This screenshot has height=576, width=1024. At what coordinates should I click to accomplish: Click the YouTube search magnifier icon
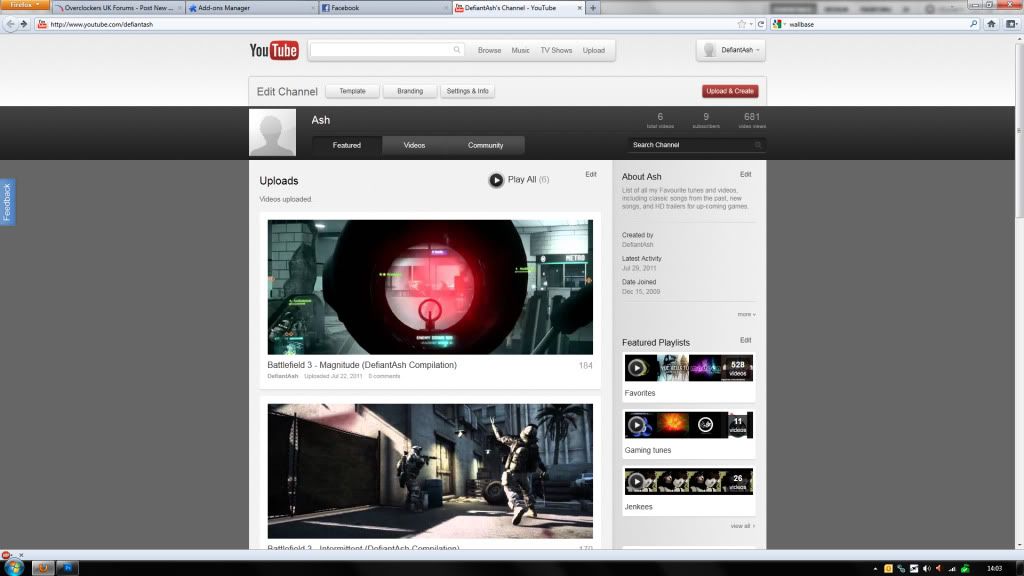point(457,50)
